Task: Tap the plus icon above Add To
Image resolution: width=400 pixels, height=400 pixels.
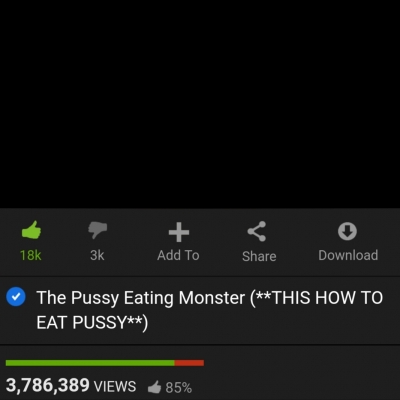Action: (179, 232)
